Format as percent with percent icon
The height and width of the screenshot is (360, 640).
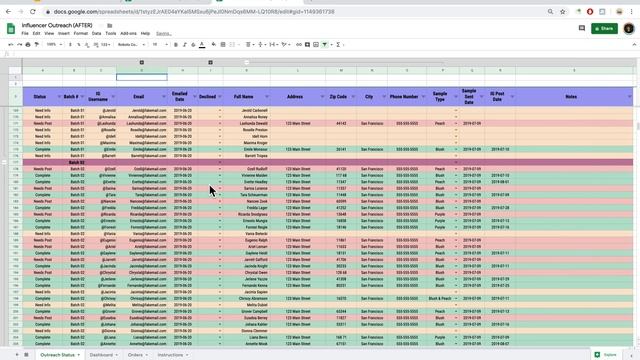click(78, 44)
